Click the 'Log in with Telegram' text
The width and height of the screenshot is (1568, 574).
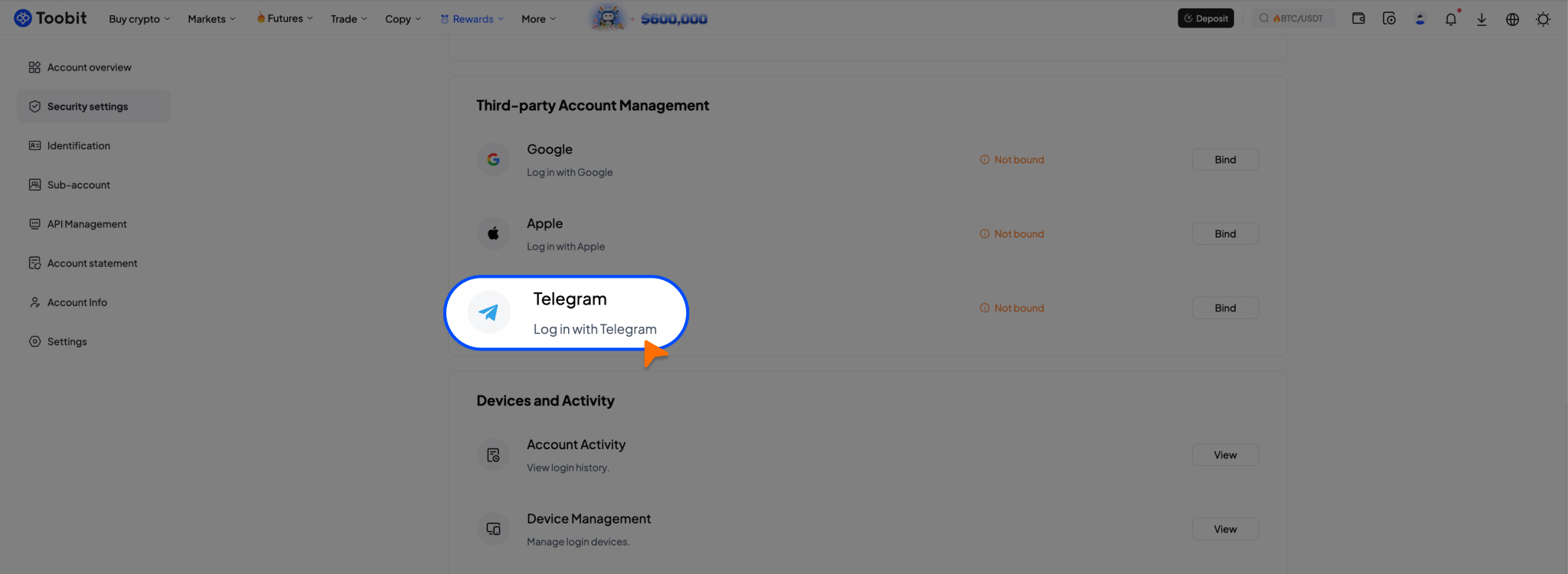pos(595,329)
